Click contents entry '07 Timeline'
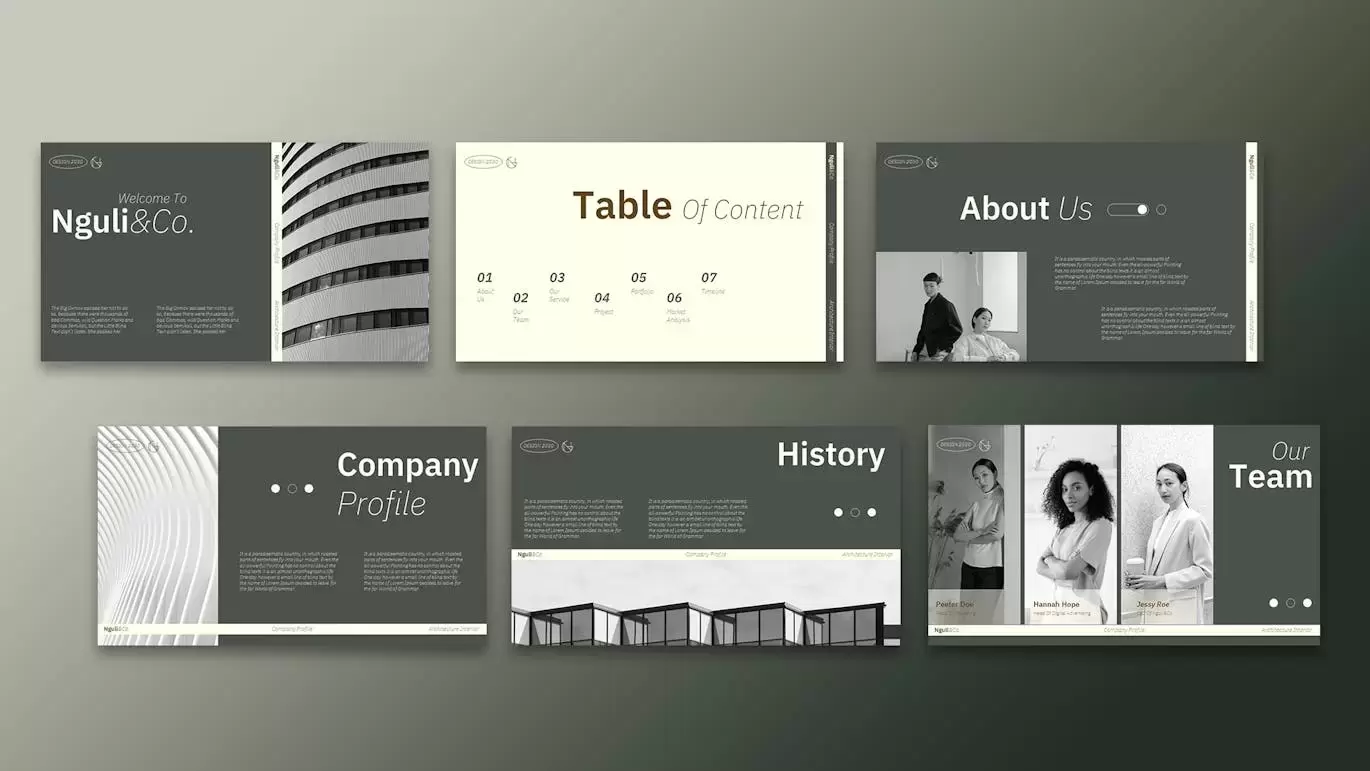The width and height of the screenshot is (1370, 771). [x=712, y=283]
